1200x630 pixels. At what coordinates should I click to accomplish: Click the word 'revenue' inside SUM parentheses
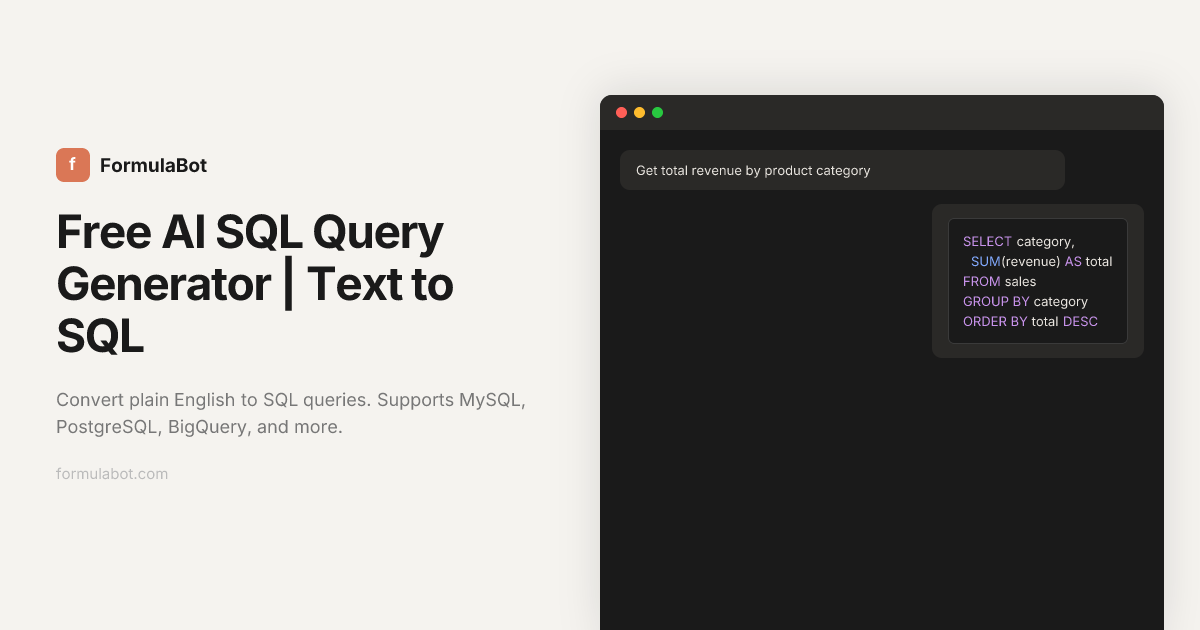(1030, 262)
